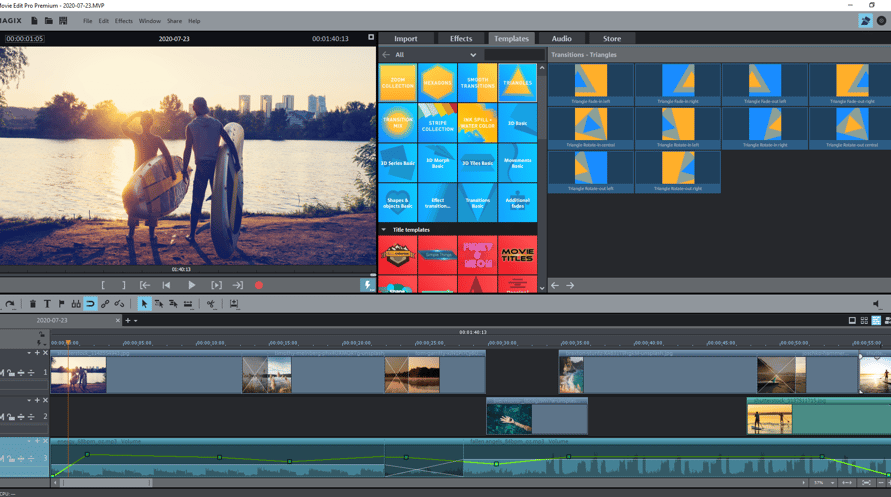Image resolution: width=891 pixels, height=497 pixels.
Task: Open the Share menu
Action: coord(174,21)
